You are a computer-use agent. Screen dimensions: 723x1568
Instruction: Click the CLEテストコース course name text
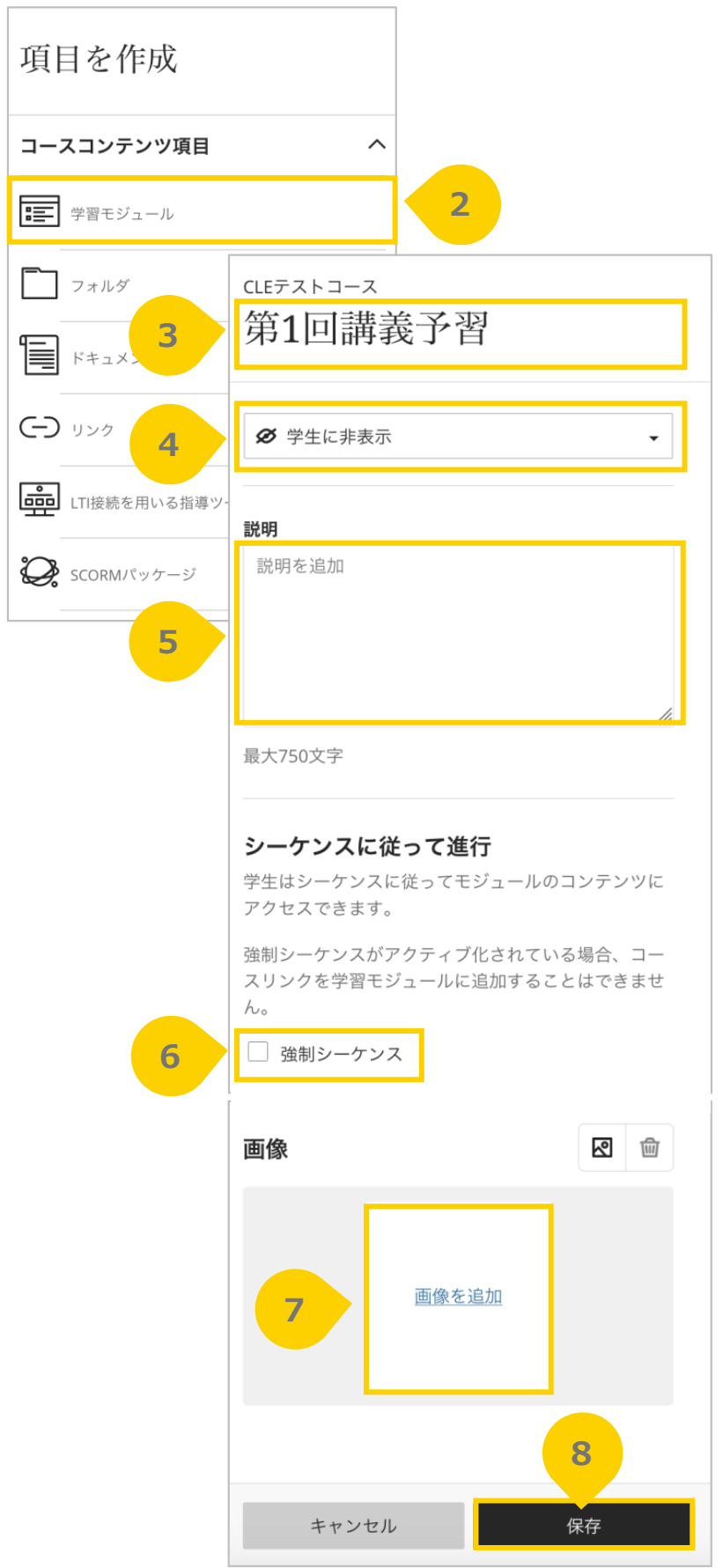pos(310,286)
